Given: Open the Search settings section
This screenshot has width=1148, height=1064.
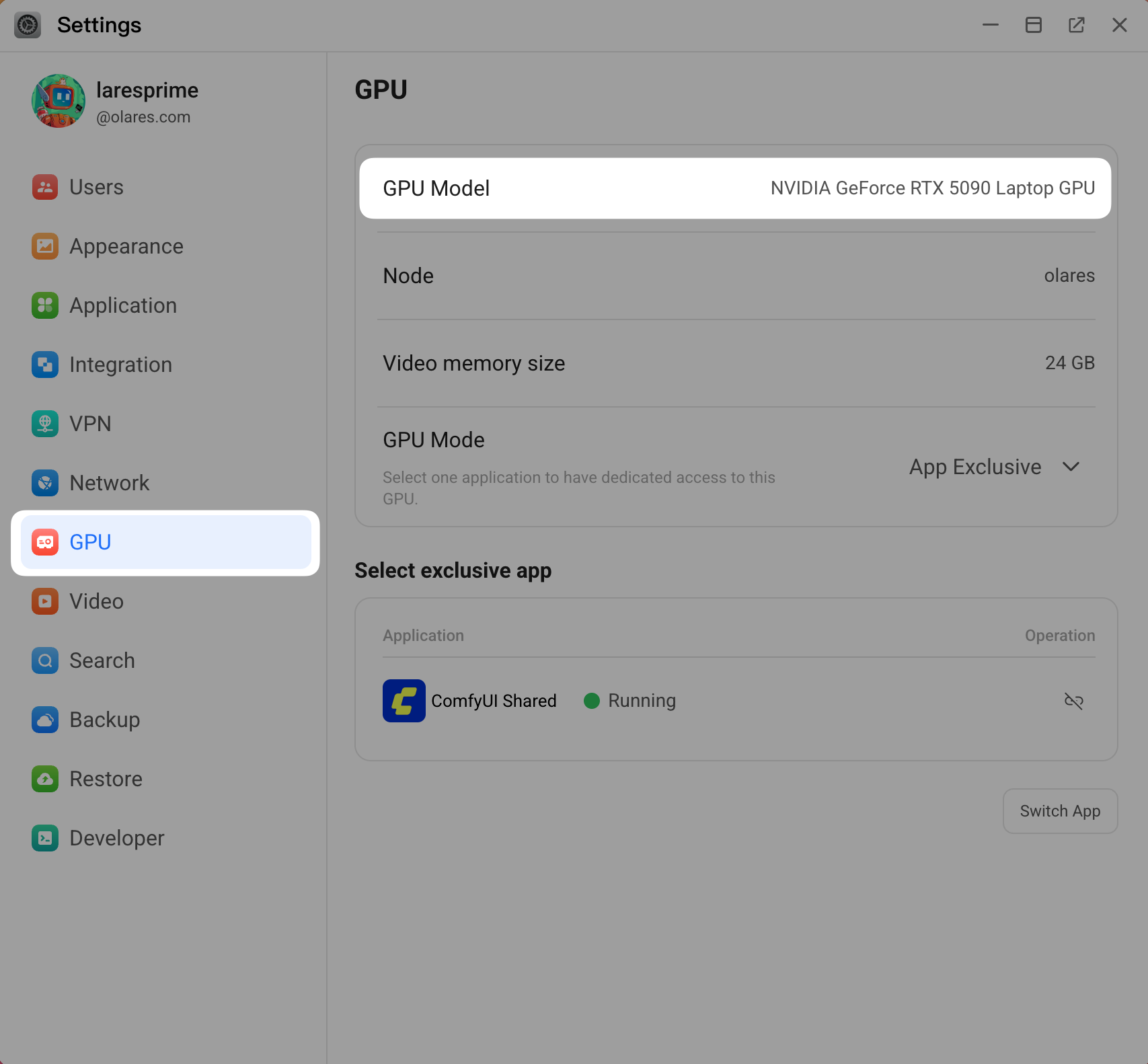Looking at the screenshot, I should click(102, 660).
